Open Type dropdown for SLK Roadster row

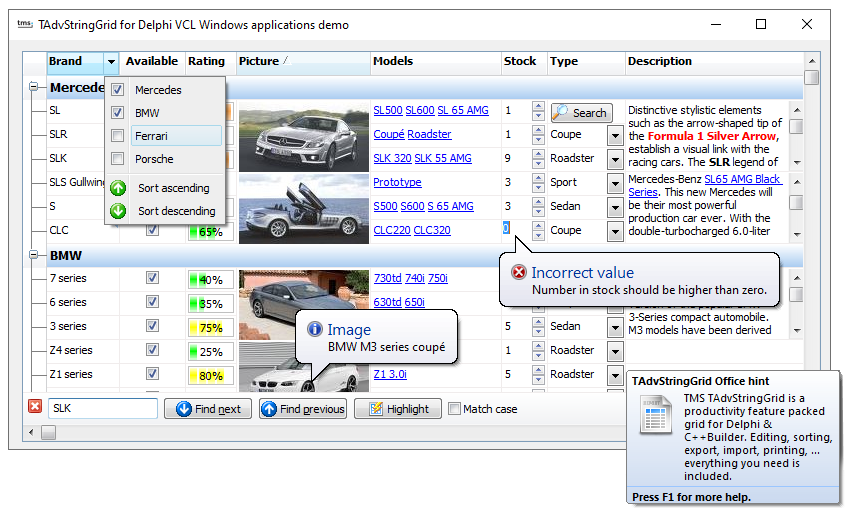(x=615, y=159)
